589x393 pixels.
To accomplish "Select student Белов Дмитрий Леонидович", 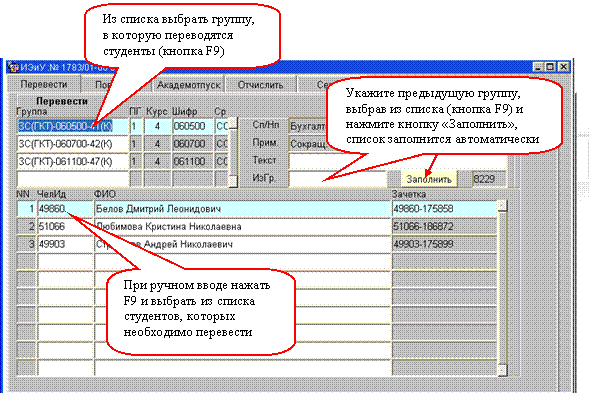I will click(x=242, y=209).
